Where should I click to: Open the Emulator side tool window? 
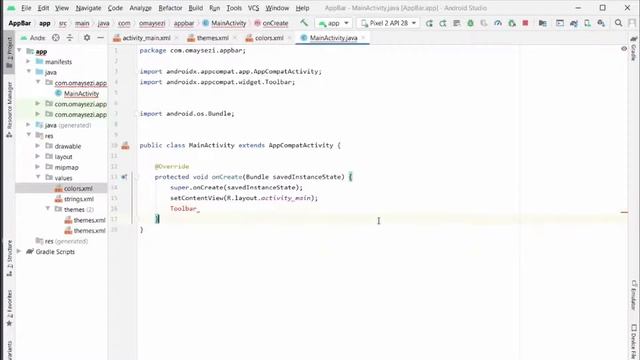coord(633,295)
